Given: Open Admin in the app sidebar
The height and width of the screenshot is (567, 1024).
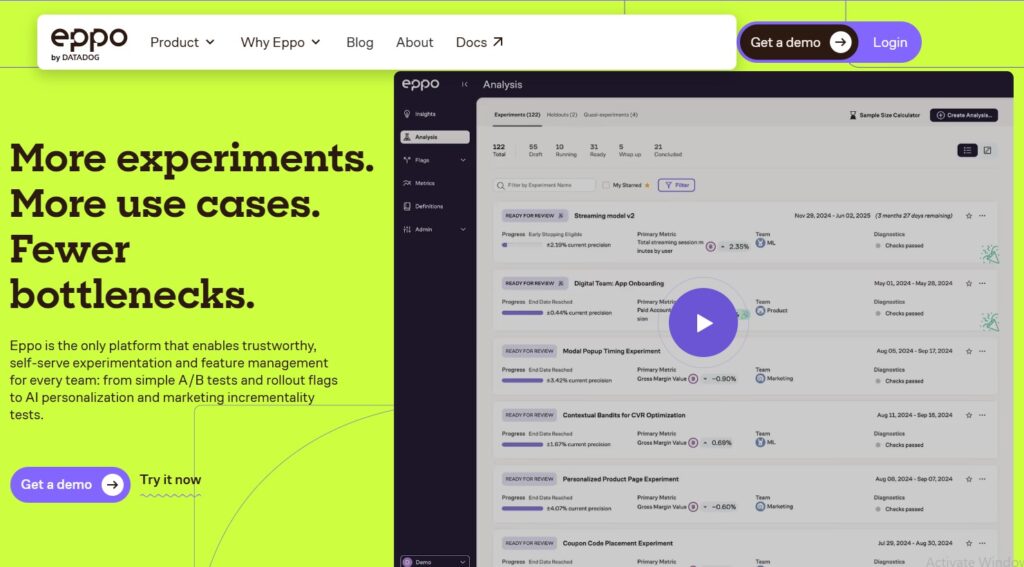Looking at the screenshot, I should tap(423, 229).
